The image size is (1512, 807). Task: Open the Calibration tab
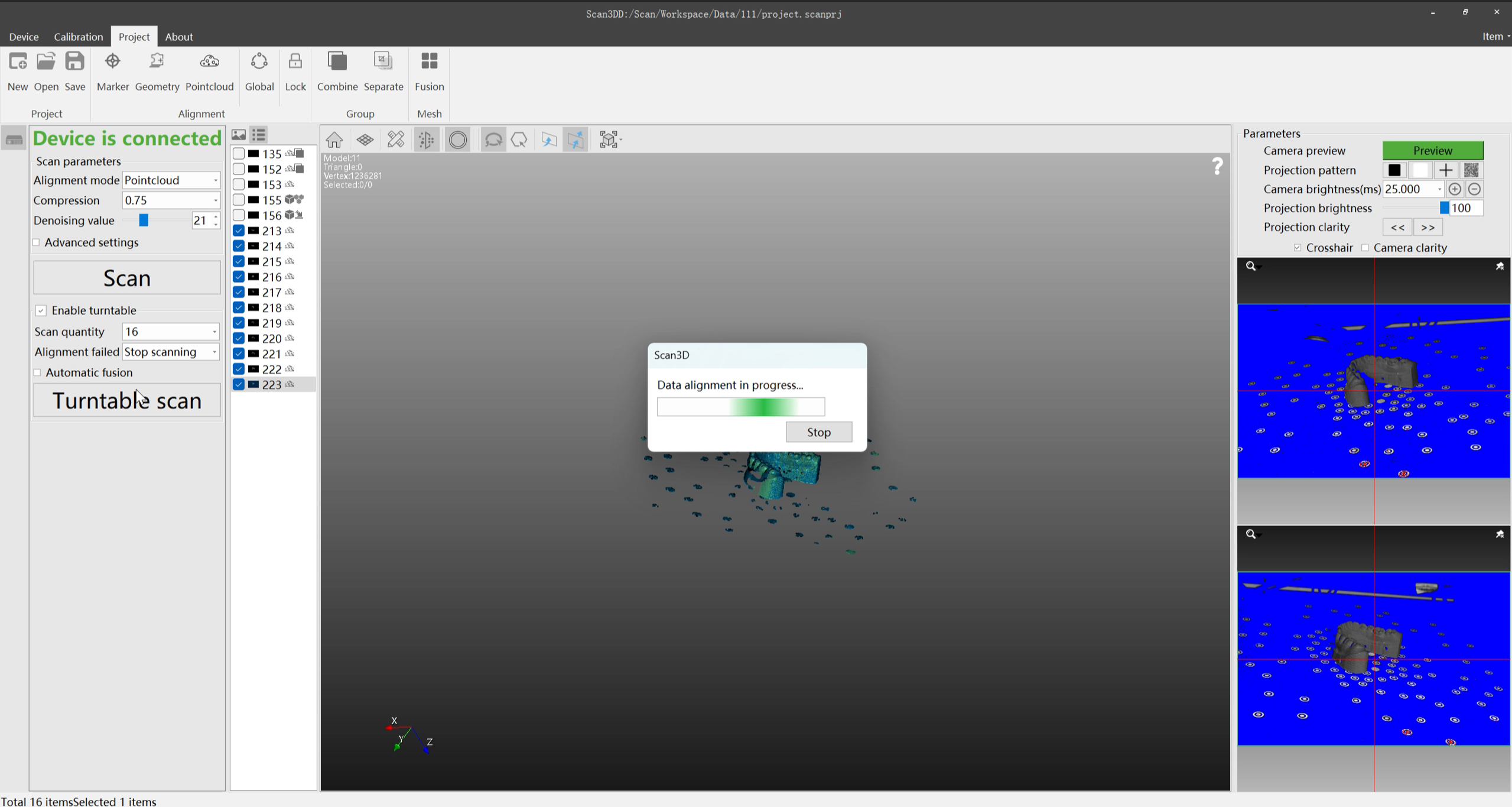(79, 37)
